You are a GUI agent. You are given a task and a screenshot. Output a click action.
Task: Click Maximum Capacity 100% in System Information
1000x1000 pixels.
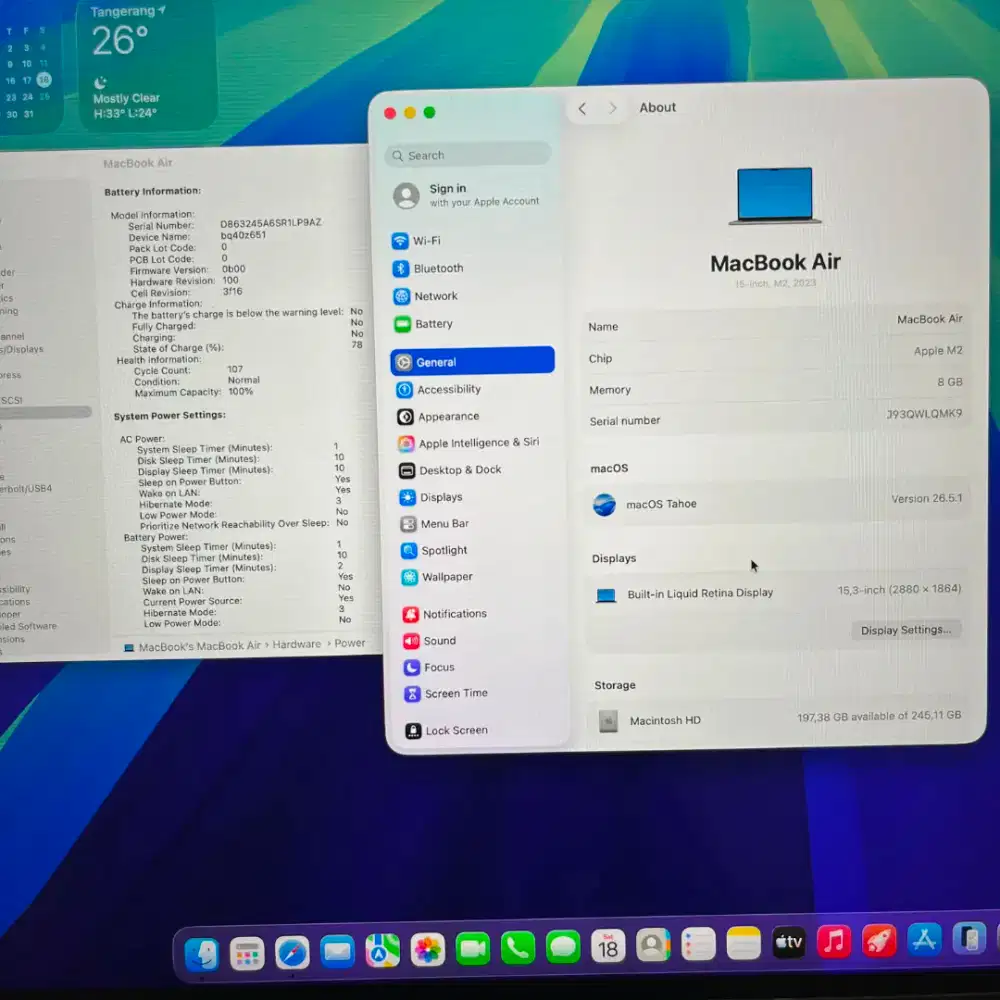pos(193,392)
